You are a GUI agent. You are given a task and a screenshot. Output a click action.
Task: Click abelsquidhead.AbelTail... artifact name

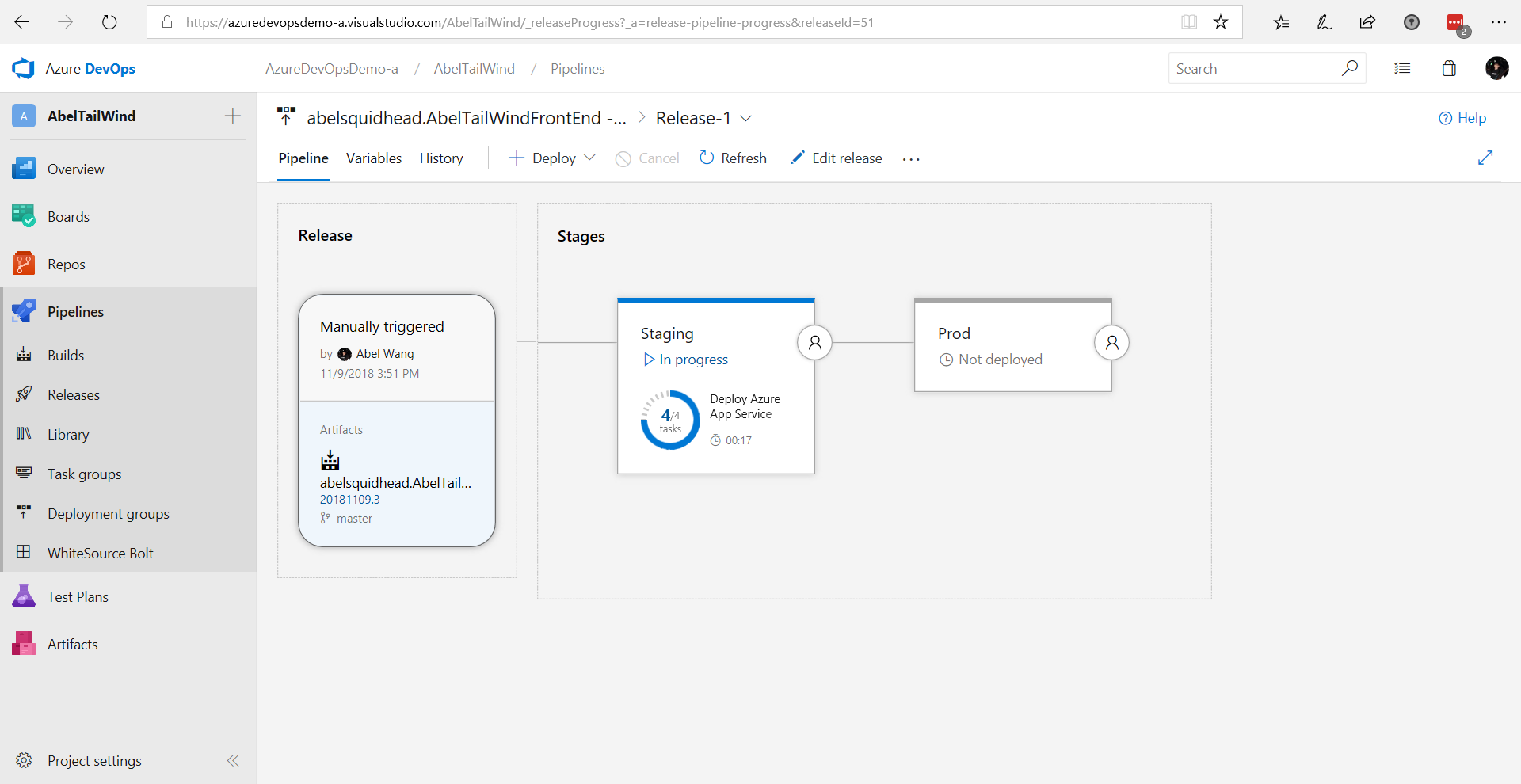coord(395,483)
